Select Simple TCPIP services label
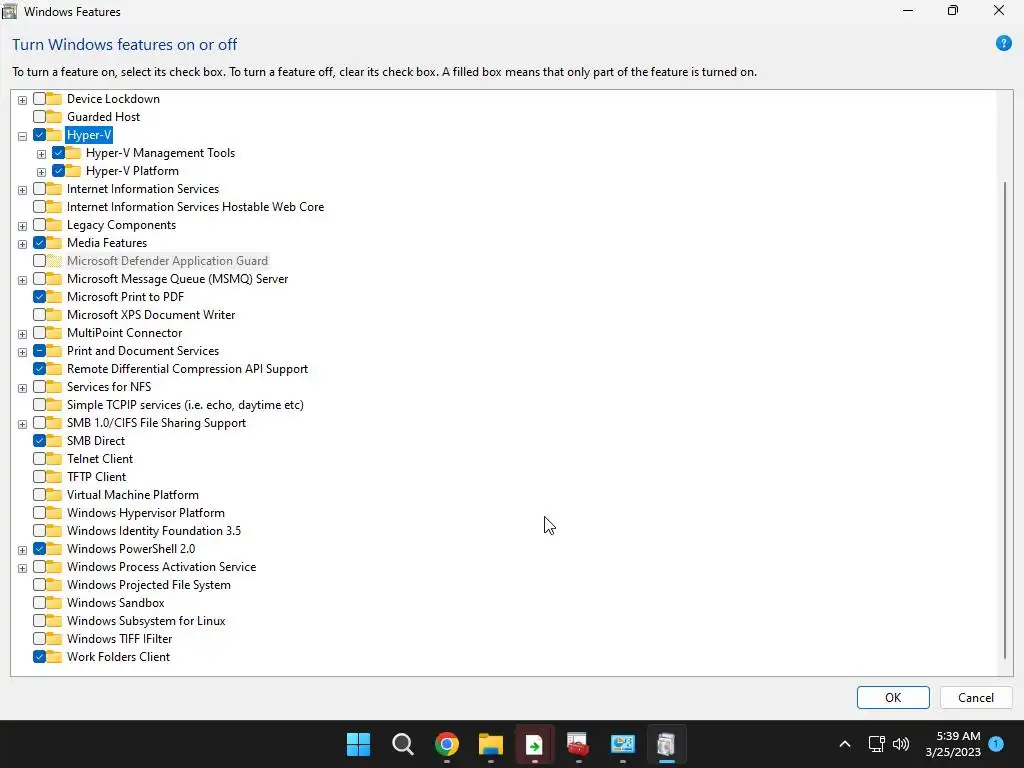The image size is (1024, 768). point(185,405)
